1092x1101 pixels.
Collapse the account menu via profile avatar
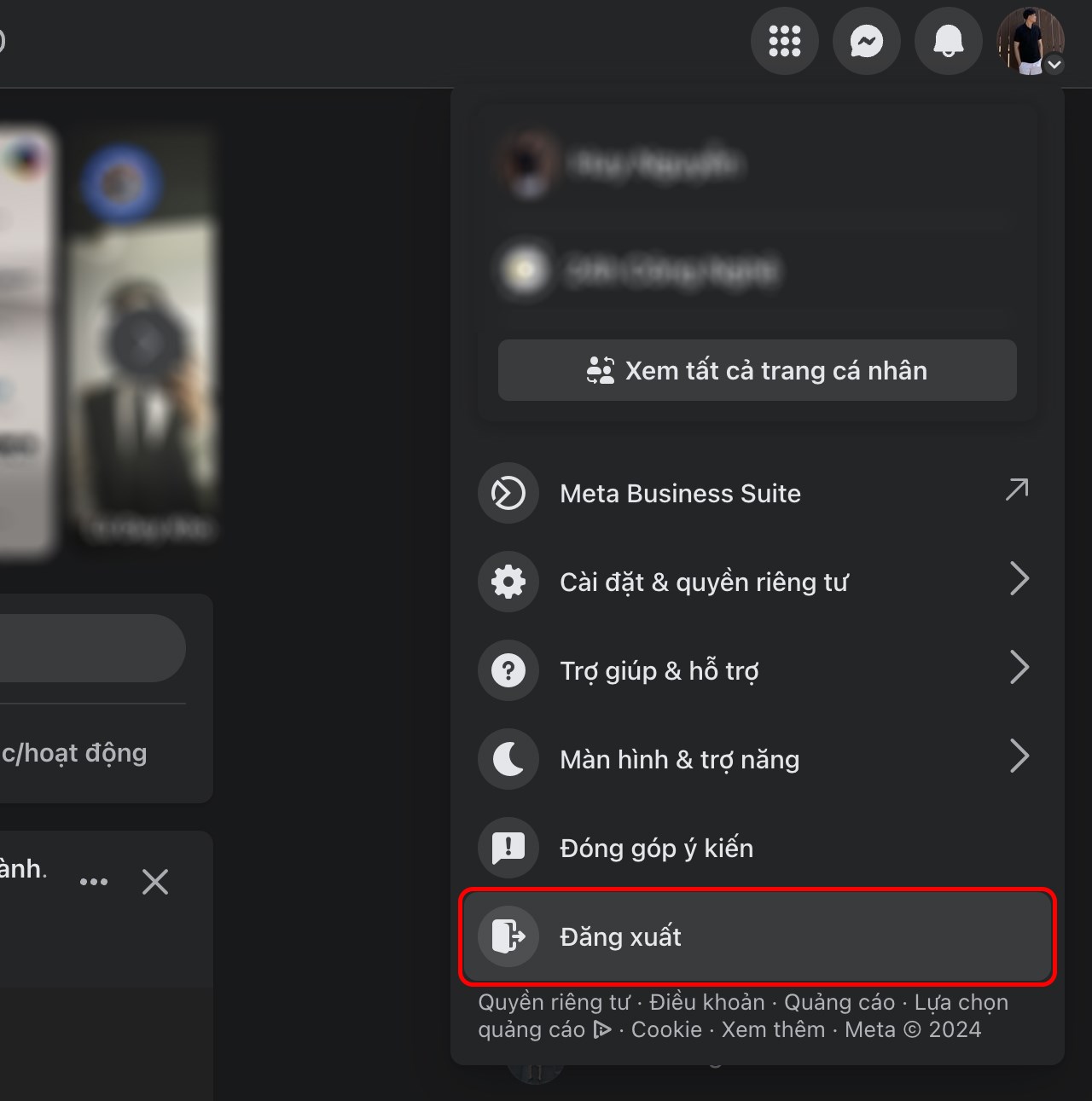coord(1031,41)
